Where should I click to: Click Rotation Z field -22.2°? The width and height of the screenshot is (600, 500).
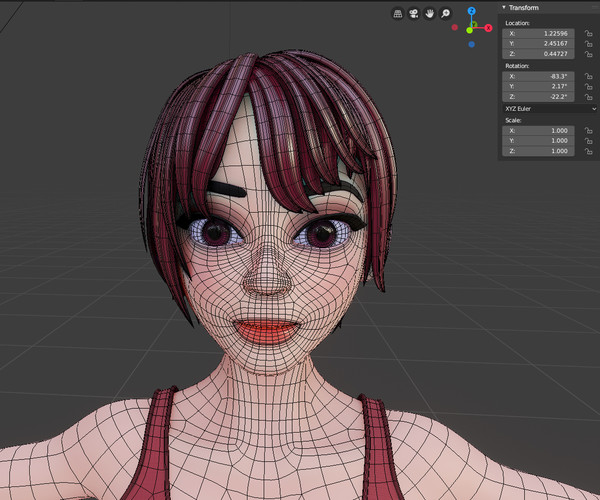coord(538,97)
